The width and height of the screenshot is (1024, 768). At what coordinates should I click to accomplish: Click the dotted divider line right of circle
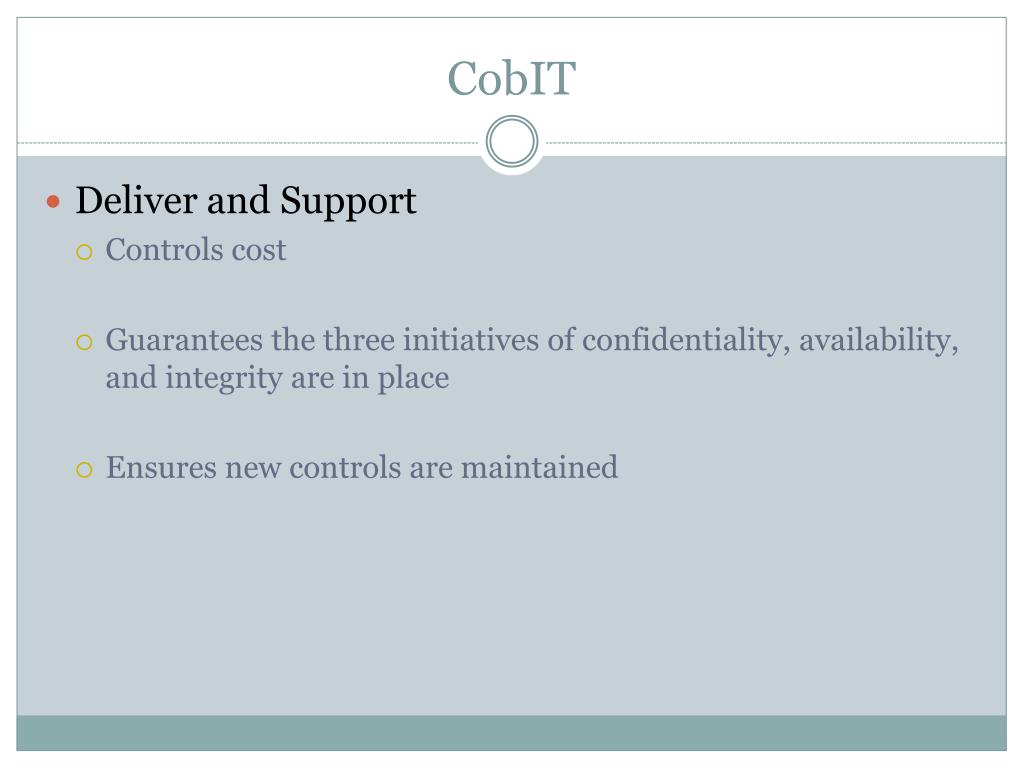tap(770, 143)
